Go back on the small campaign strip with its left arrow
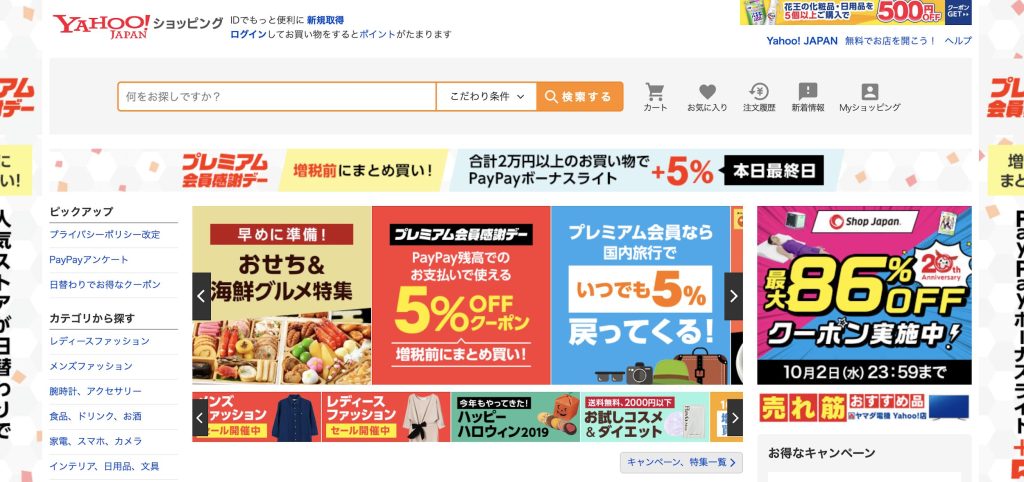The image size is (1024, 482). click(x=200, y=417)
